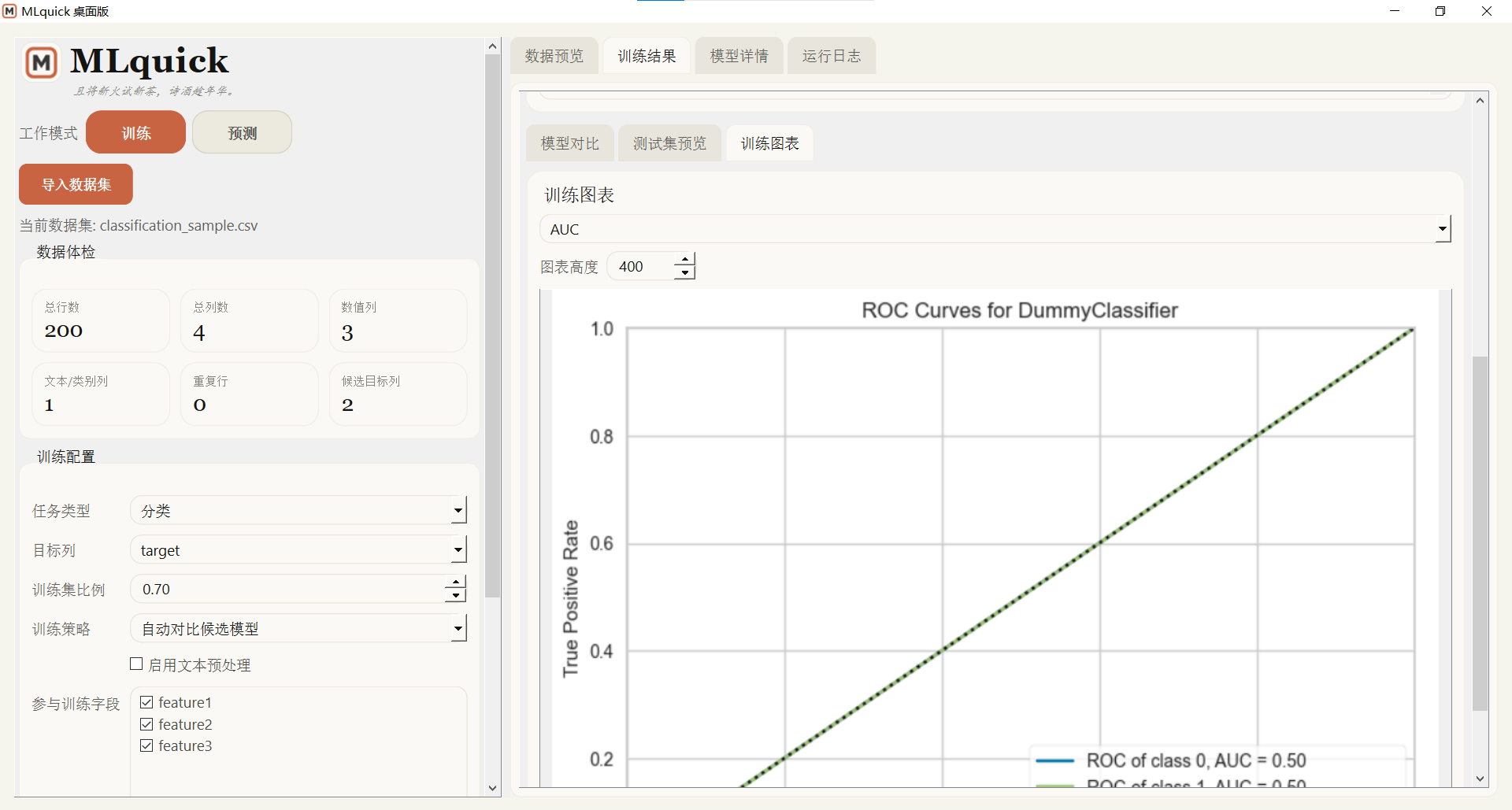This screenshot has width=1512, height=810.
Task: Click the results panel scrollbar thumb
Action: pyautogui.click(x=1480, y=534)
